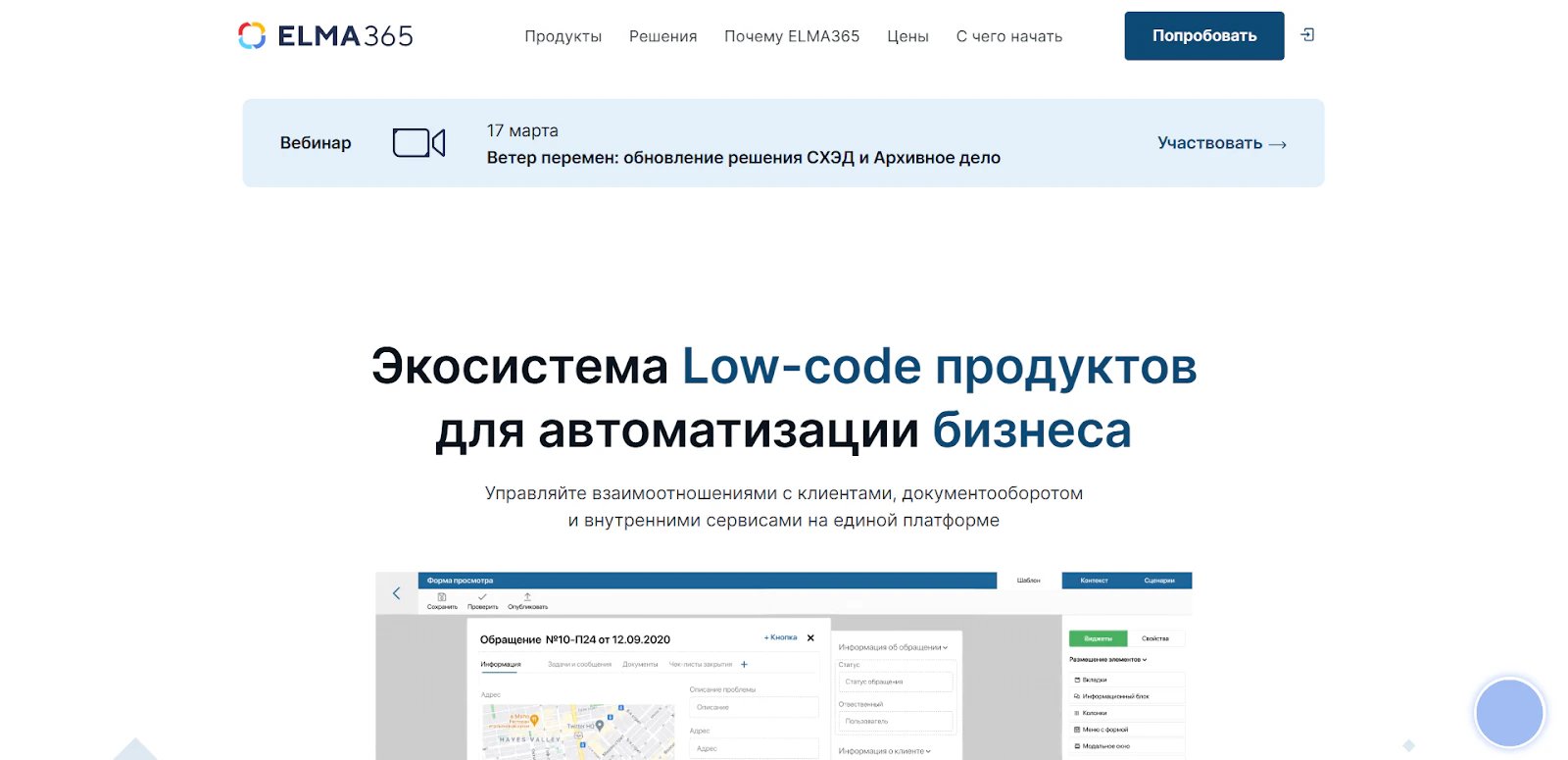Click the Опубликовать upload icon
This screenshot has width=1568, height=760.
527,596
